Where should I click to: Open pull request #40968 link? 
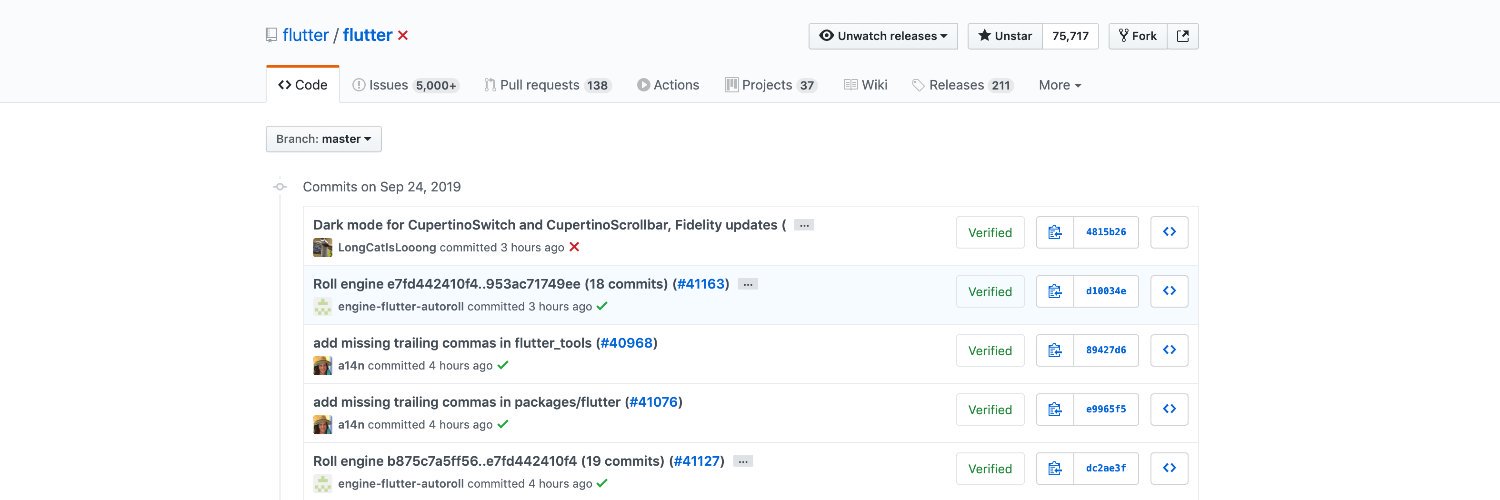coord(627,343)
